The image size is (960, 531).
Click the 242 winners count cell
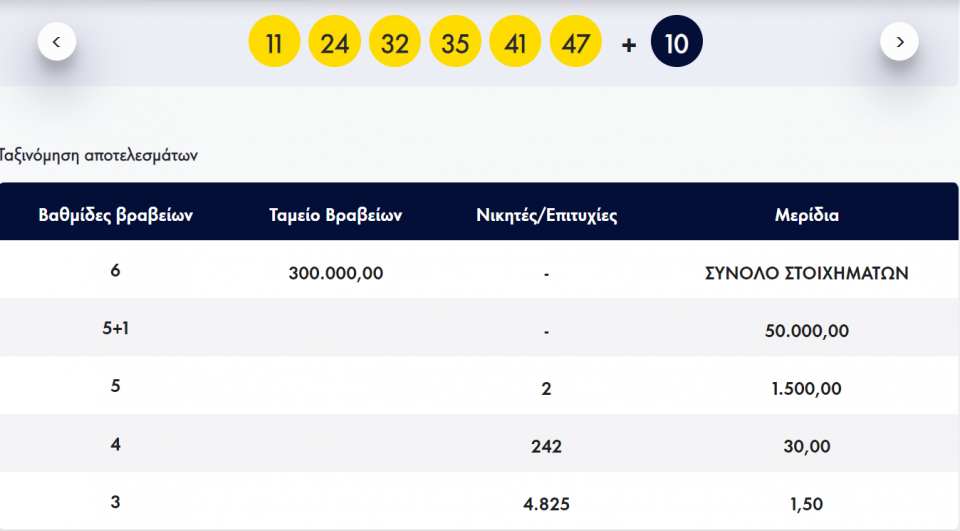tap(546, 446)
